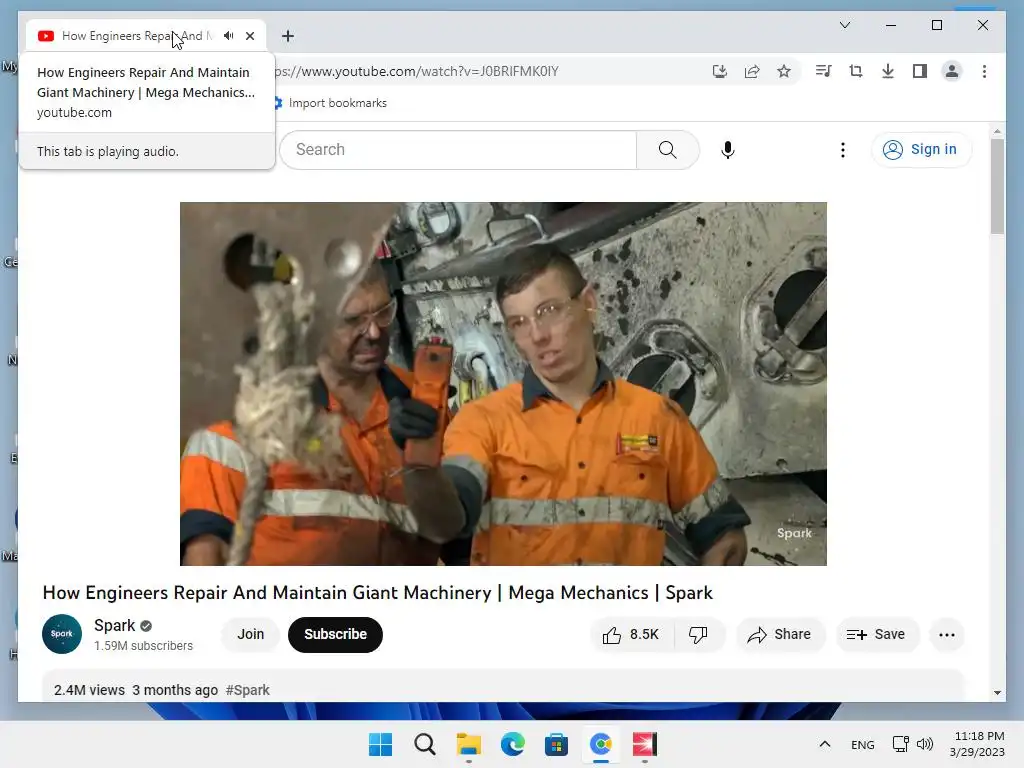Click the Chrome icon in taskbar
This screenshot has height=768, width=1024.
[x=600, y=744]
